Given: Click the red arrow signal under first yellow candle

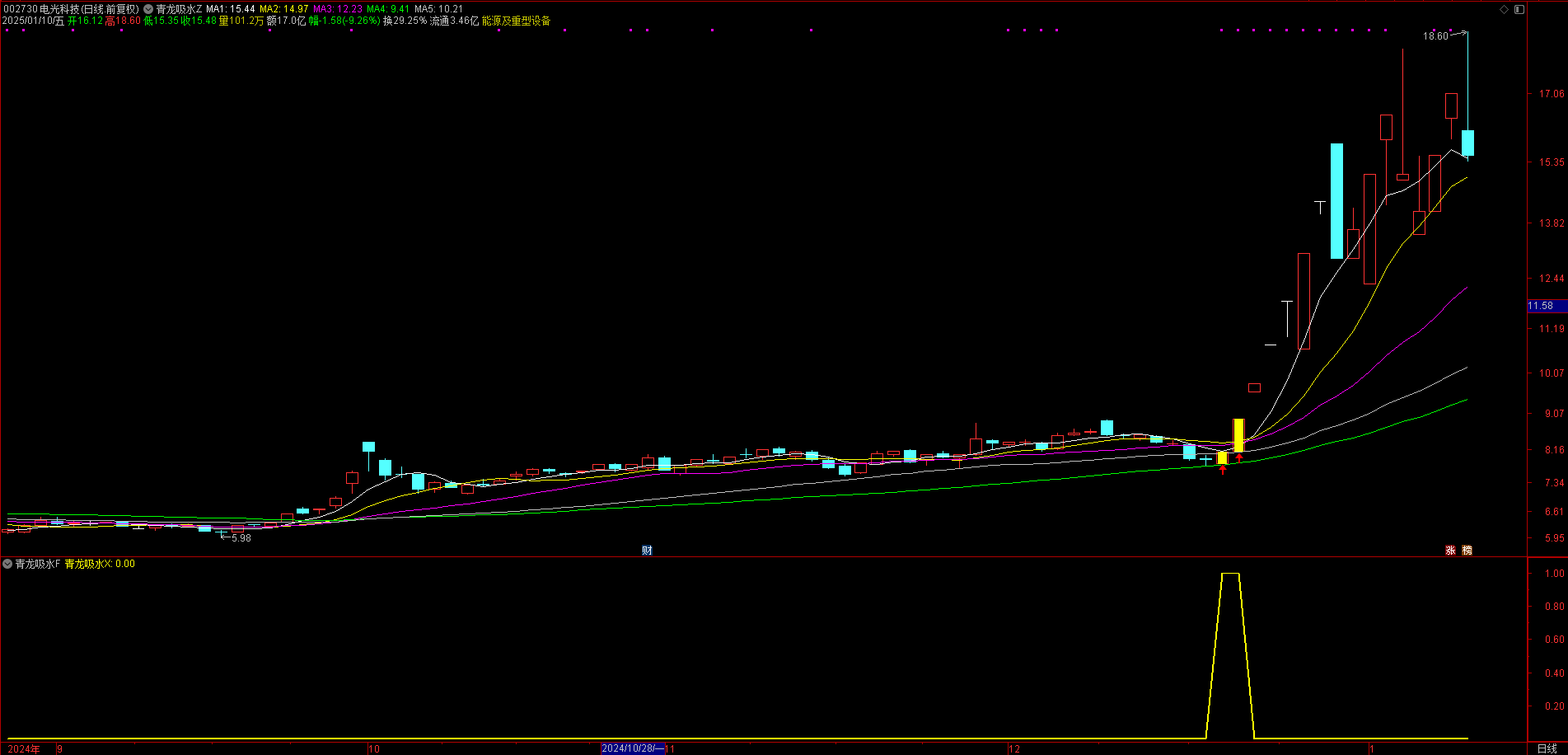Looking at the screenshot, I should pos(1223,470).
